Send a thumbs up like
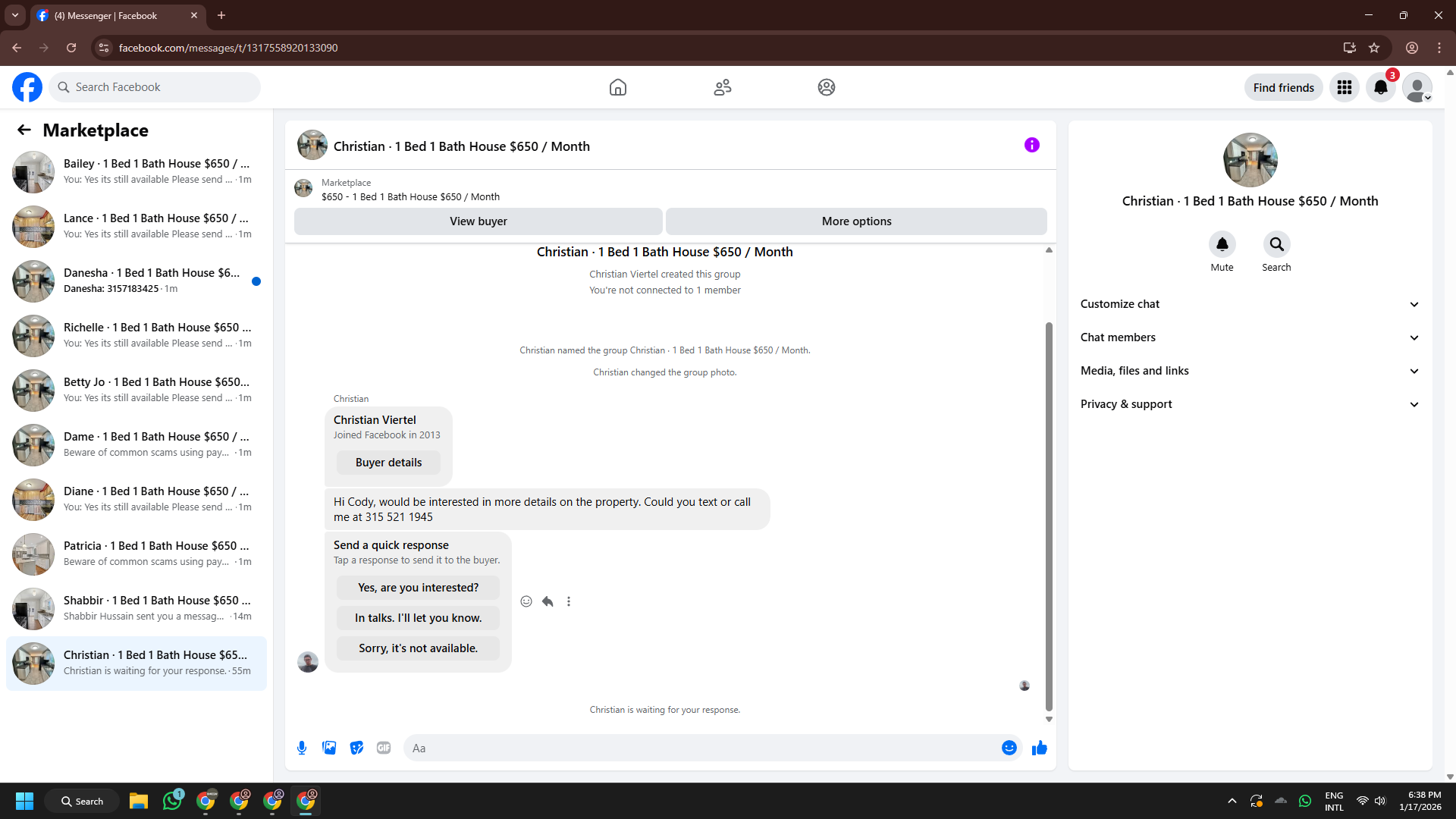The height and width of the screenshot is (819, 1456). point(1039,748)
